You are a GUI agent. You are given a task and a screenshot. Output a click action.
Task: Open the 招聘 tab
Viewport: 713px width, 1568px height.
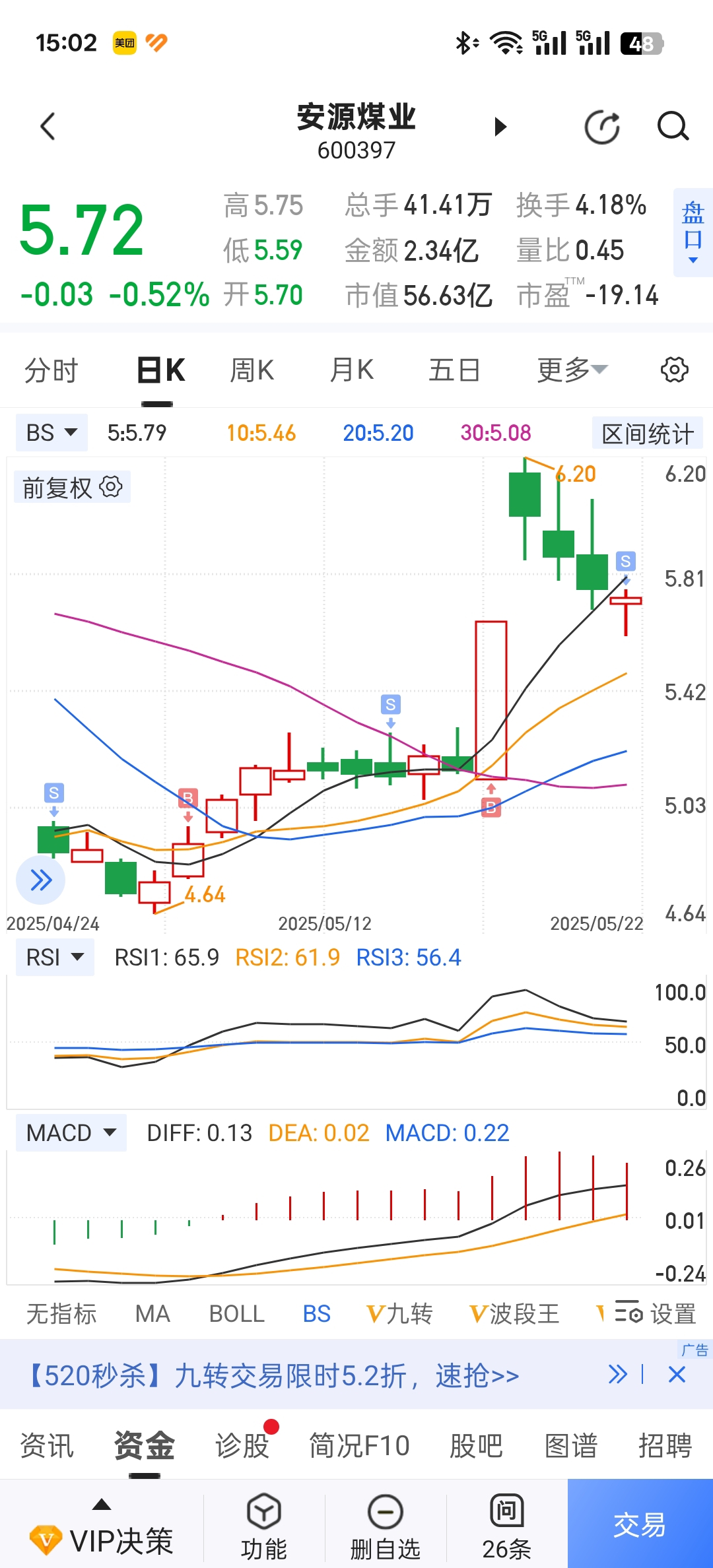665,1445
